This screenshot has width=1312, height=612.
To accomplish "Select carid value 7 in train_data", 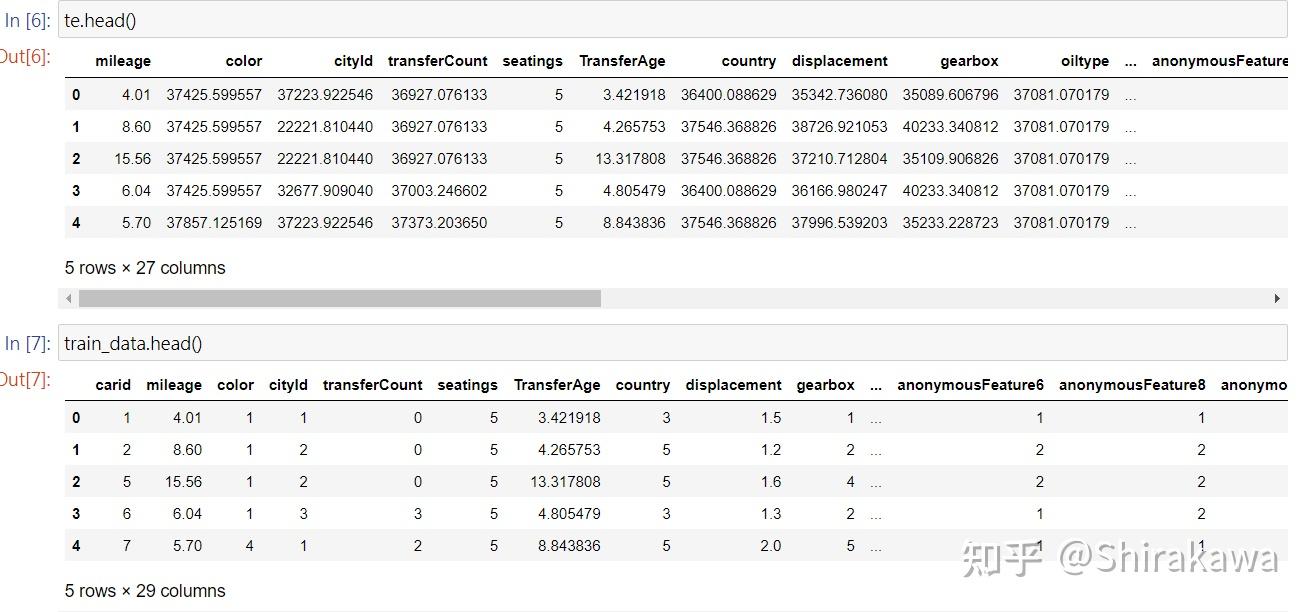I will pos(127,546).
